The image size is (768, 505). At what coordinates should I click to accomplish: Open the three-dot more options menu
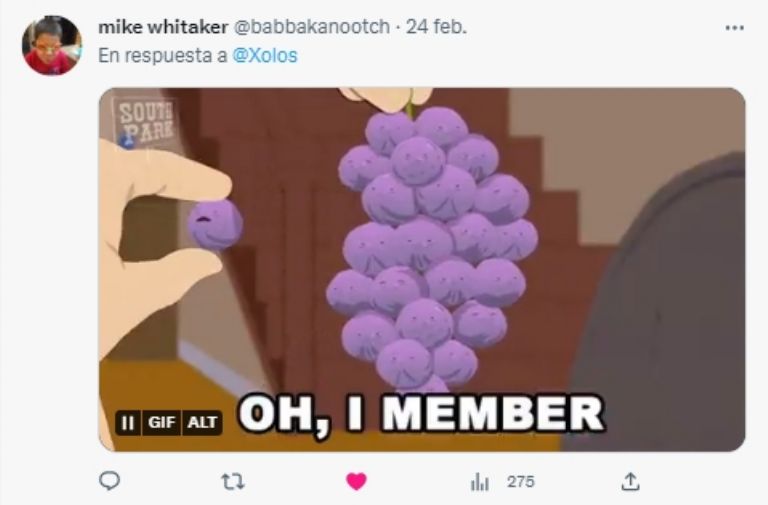click(x=734, y=28)
